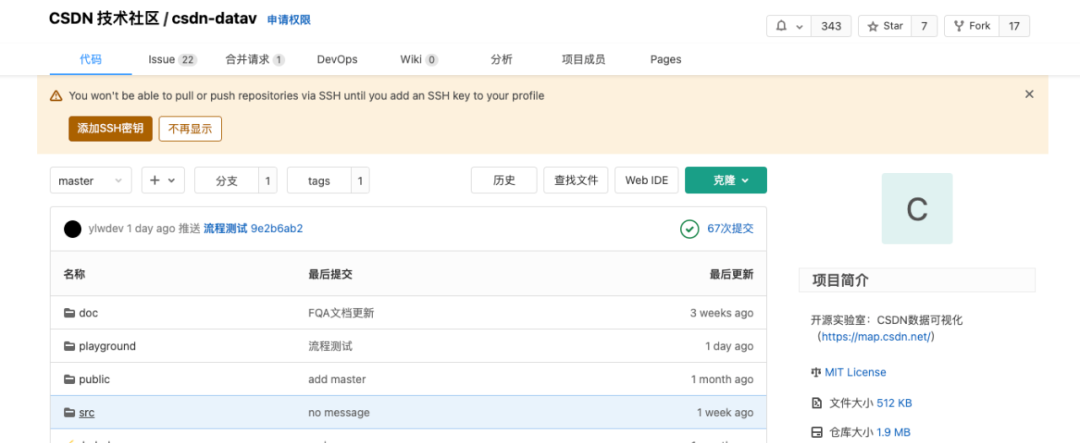The width and height of the screenshot is (1080, 443).
Task: Open the https://map.csdn.net/ link
Action: tap(876, 337)
